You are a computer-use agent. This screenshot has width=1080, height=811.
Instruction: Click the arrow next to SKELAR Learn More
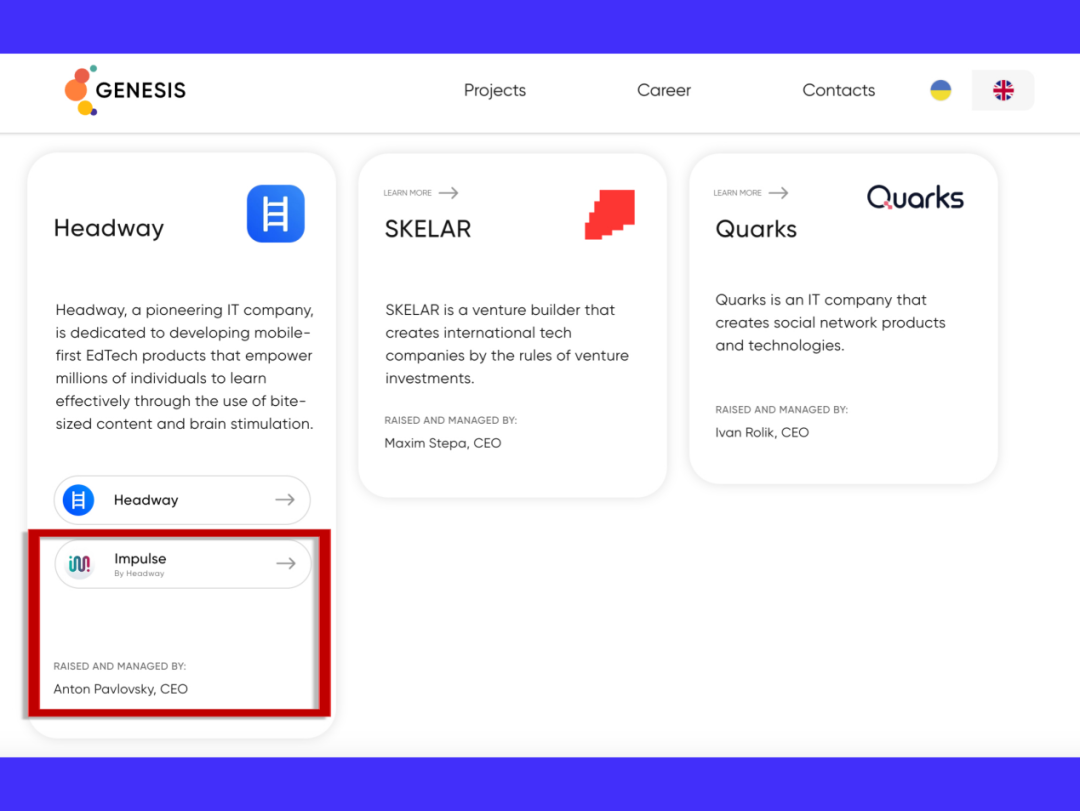coord(448,193)
